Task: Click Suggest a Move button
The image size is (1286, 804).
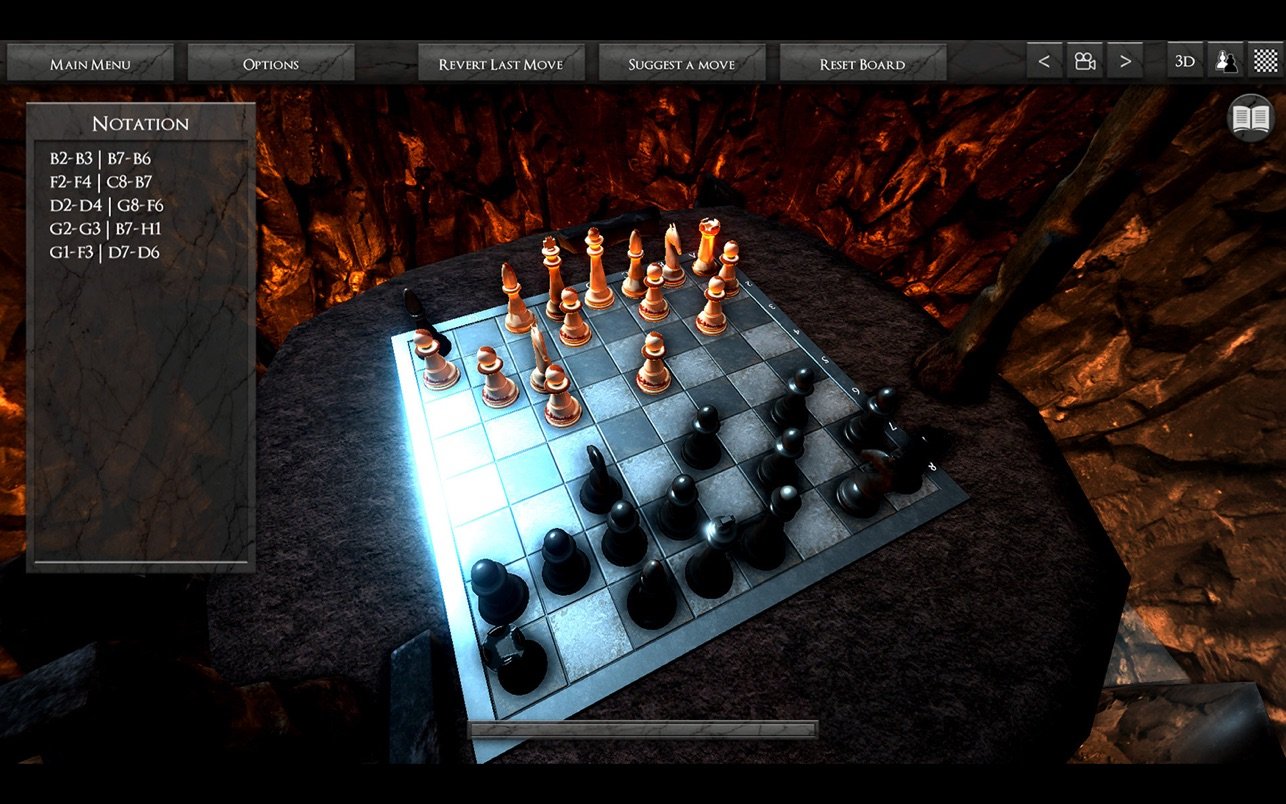Action: (681, 64)
